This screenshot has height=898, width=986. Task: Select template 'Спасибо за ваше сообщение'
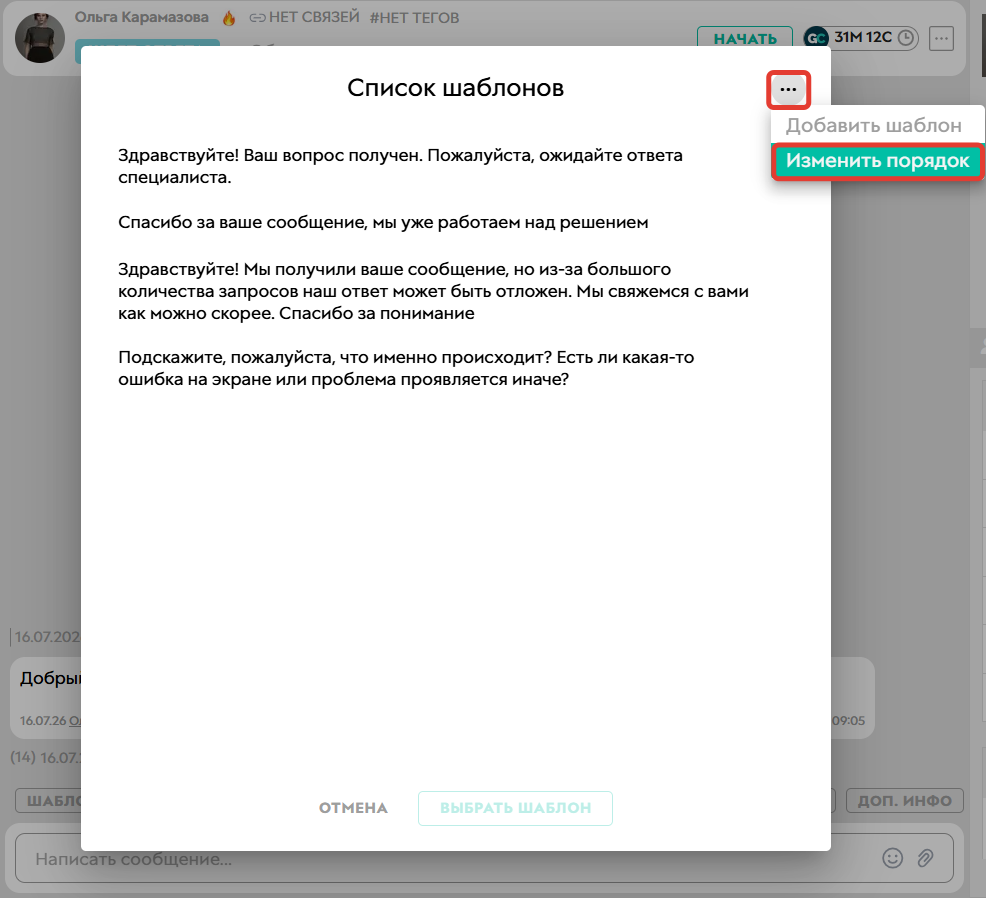[383, 223]
